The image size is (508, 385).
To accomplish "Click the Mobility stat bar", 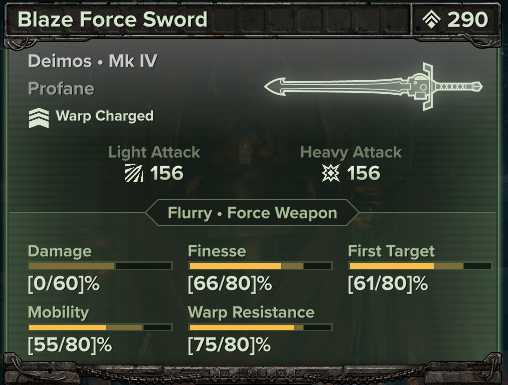I will tap(100, 327).
